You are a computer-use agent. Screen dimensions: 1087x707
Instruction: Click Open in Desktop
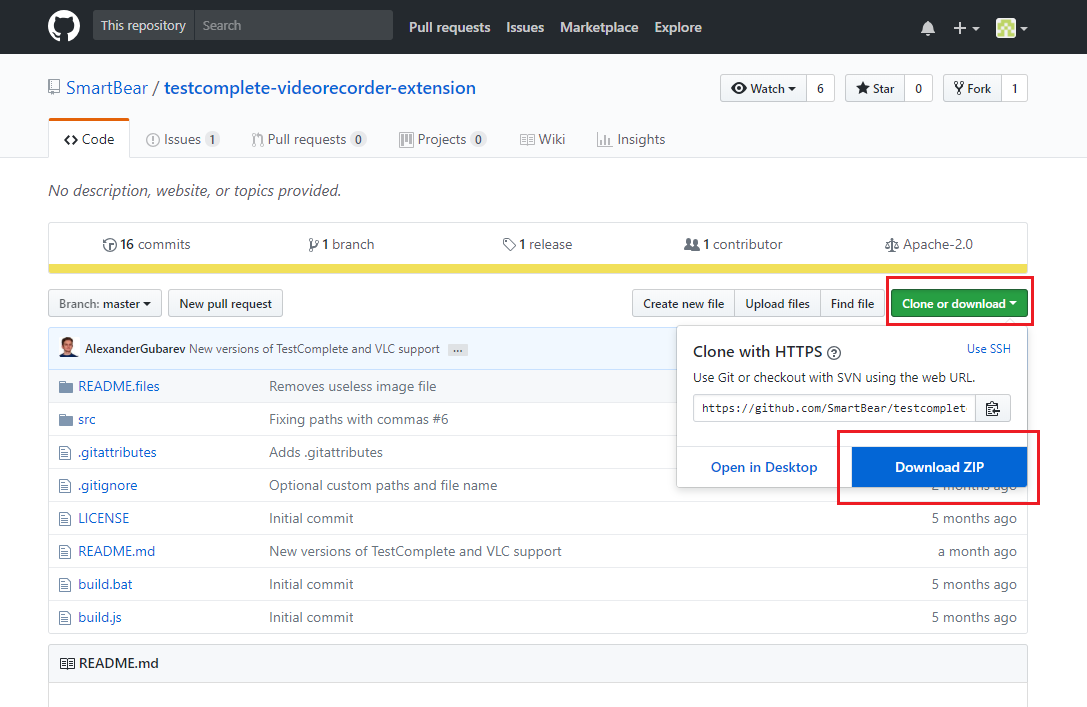(x=764, y=467)
